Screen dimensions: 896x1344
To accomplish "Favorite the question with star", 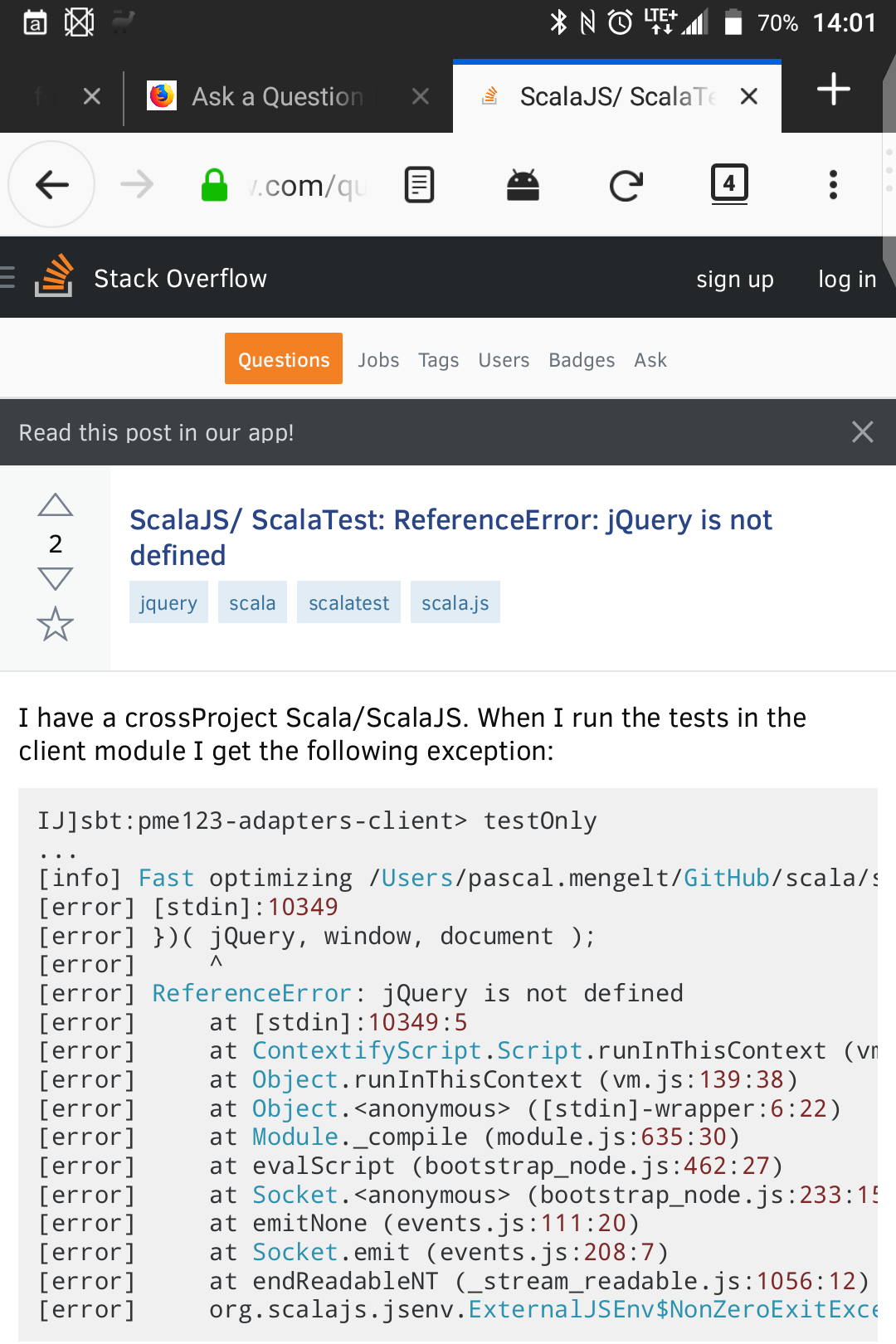I will click(x=56, y=624).
